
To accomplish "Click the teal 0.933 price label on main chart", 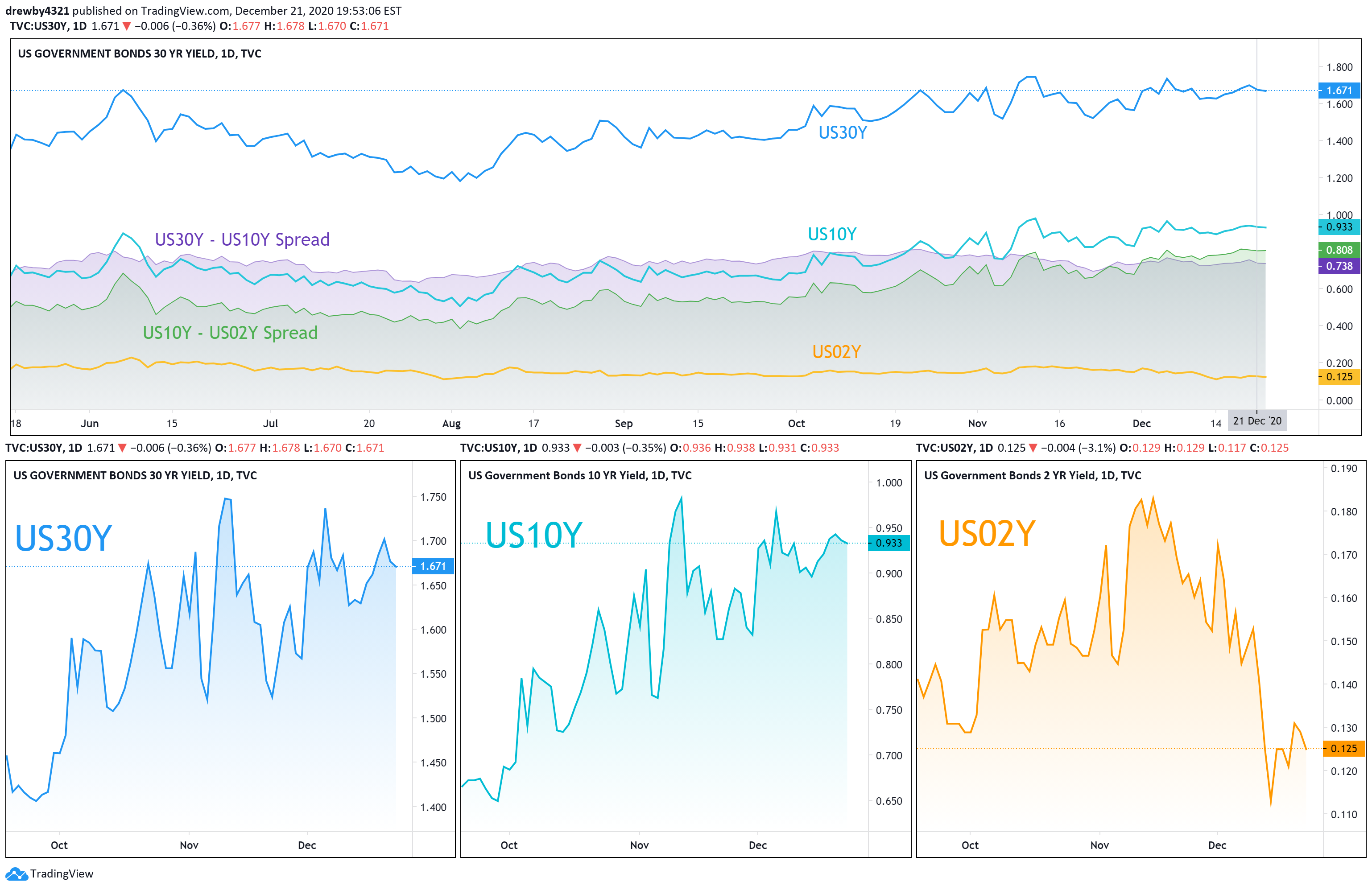I will click(x=1339, y=227).
